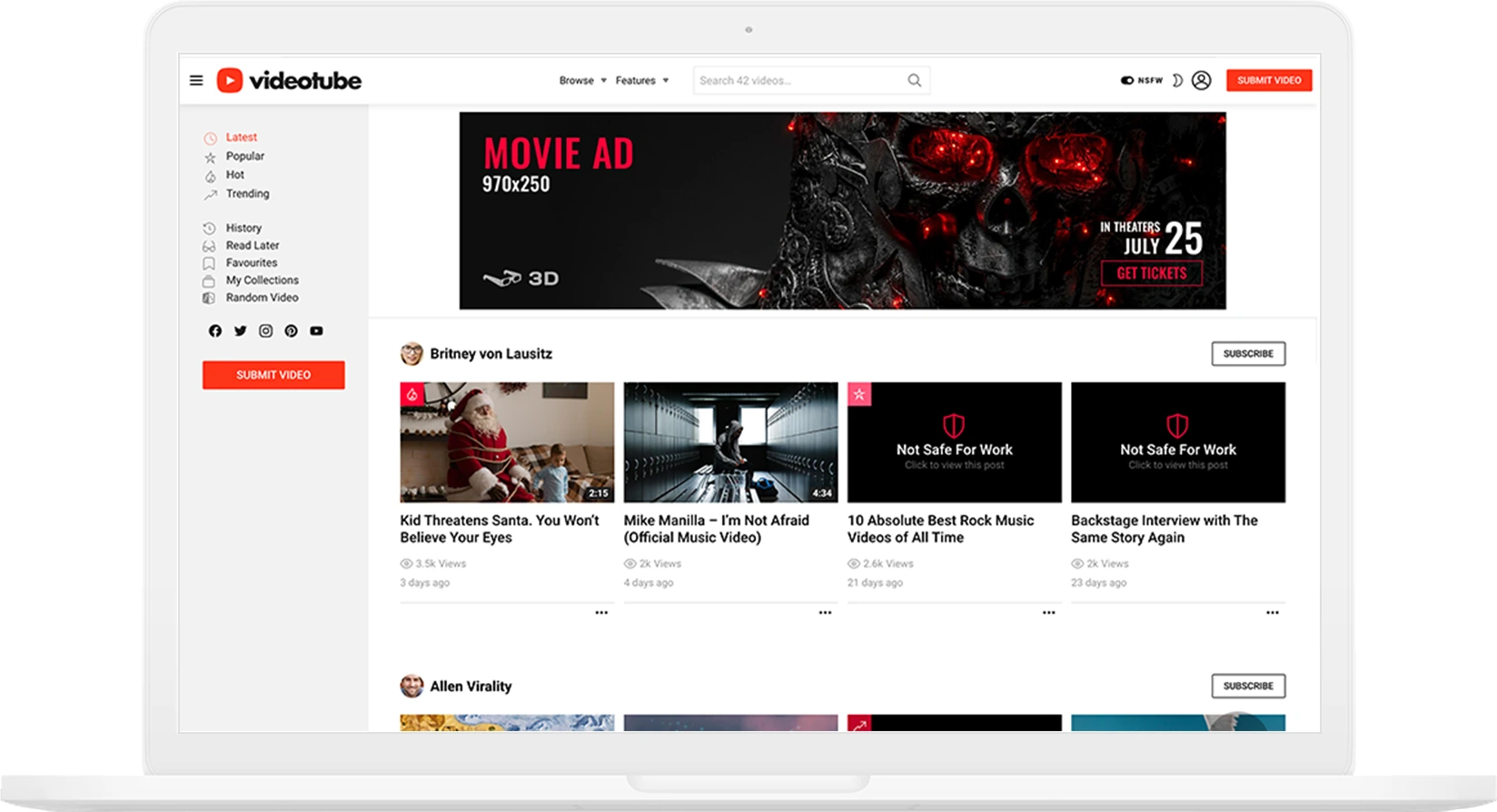Screen dimensions: 1497x812
Task: Open Random Video in the sidebar
Action: 263,297
